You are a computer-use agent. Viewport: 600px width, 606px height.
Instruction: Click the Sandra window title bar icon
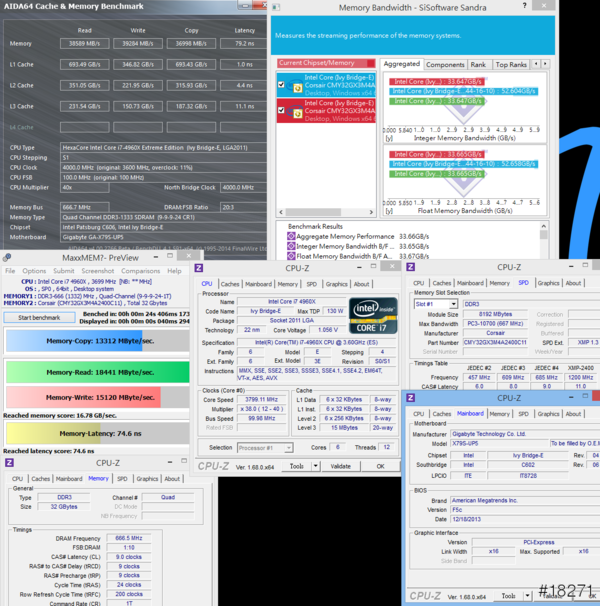coord(276,7)
